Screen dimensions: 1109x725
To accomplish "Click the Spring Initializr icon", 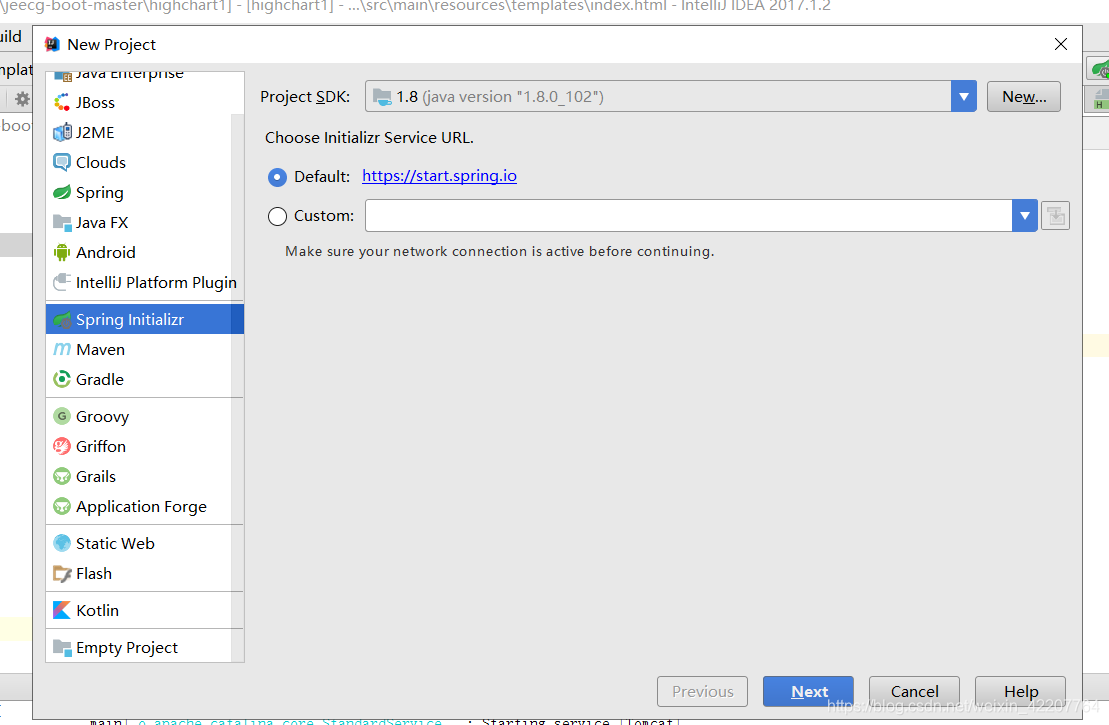I will [62, 320].
